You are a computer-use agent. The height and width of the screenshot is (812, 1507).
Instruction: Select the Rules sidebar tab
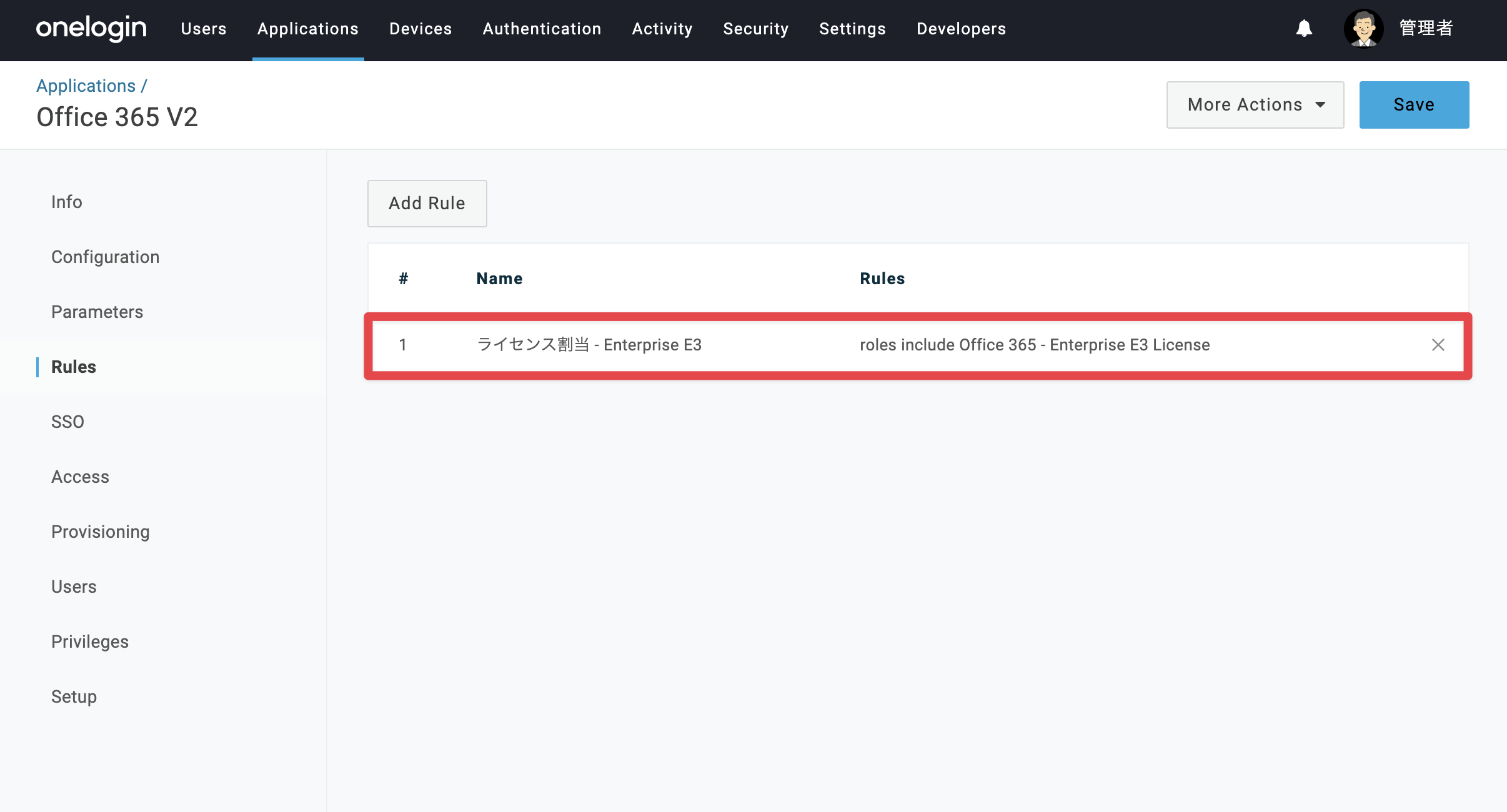point(74,367)
